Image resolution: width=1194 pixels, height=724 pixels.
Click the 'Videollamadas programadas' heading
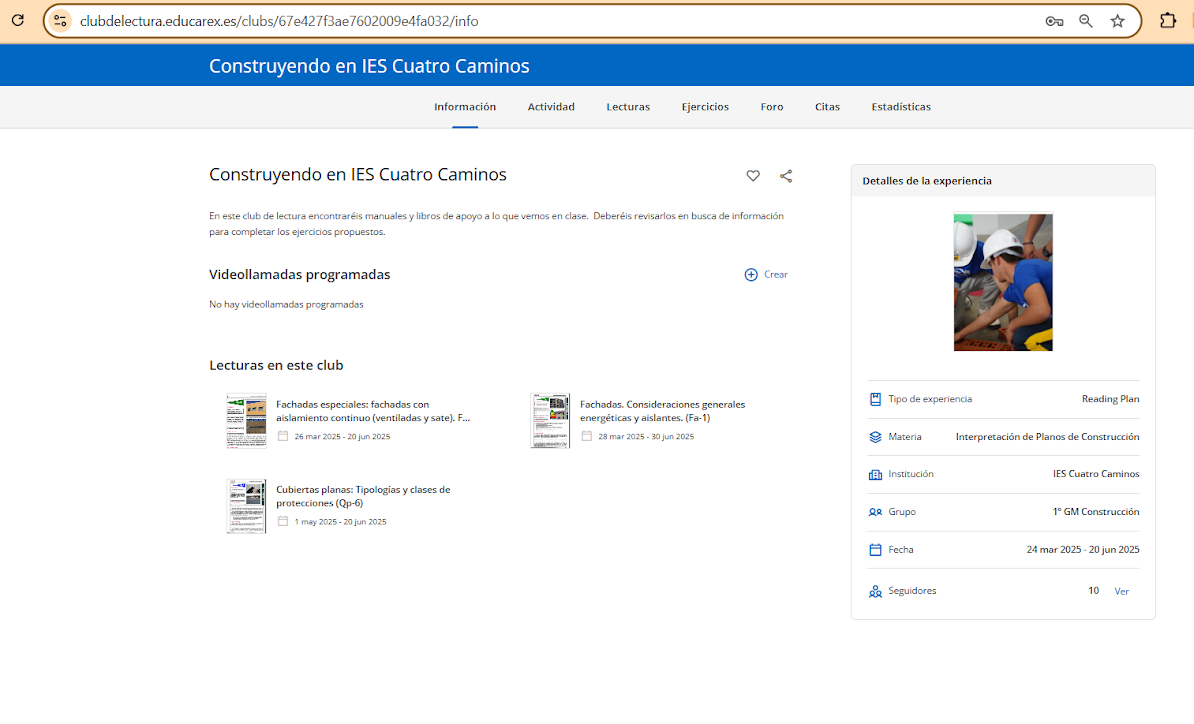tap(299, 275)
